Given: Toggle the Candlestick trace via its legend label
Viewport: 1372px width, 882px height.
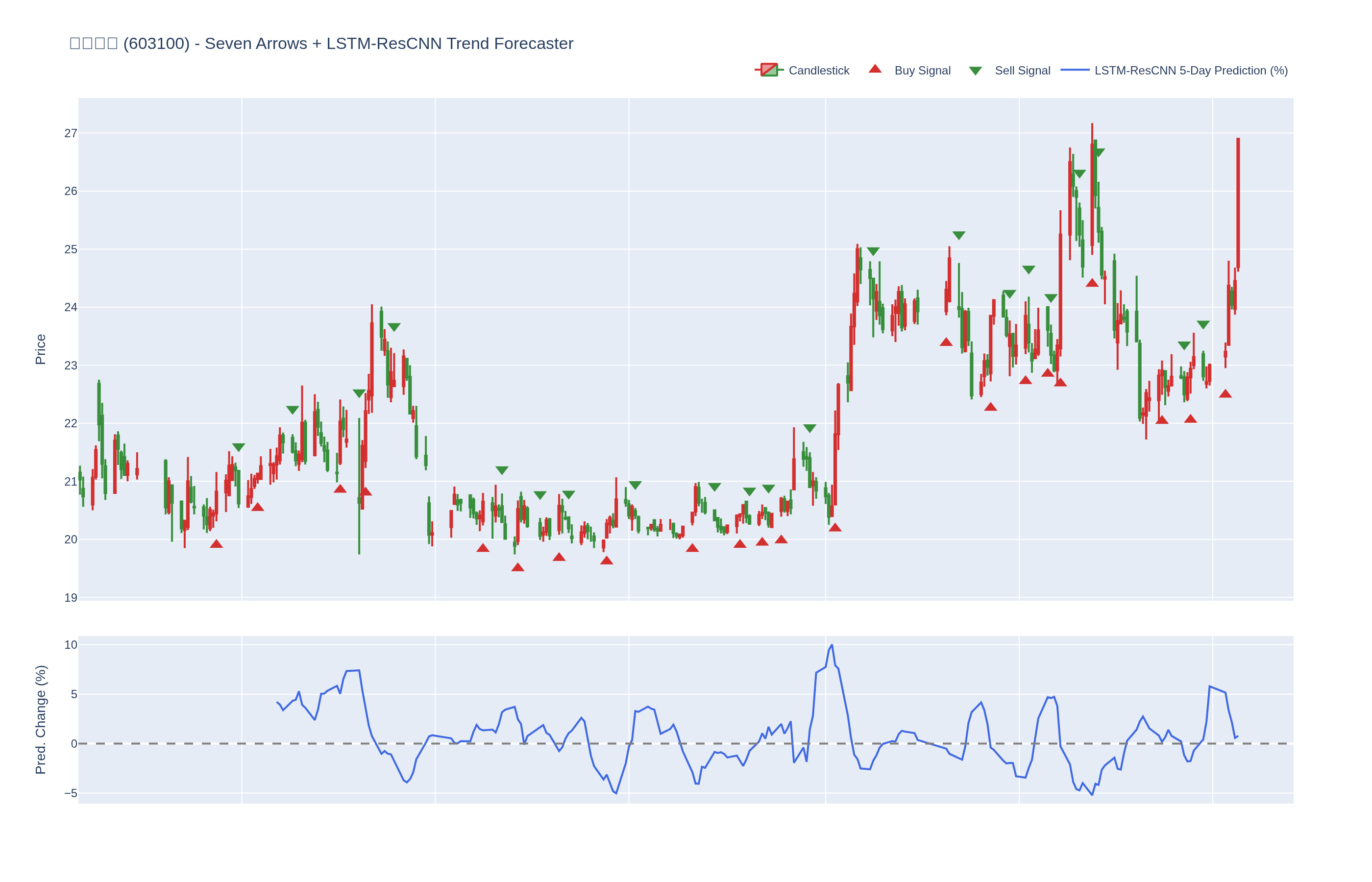Looking at the screenshot, I should (818, 71).
